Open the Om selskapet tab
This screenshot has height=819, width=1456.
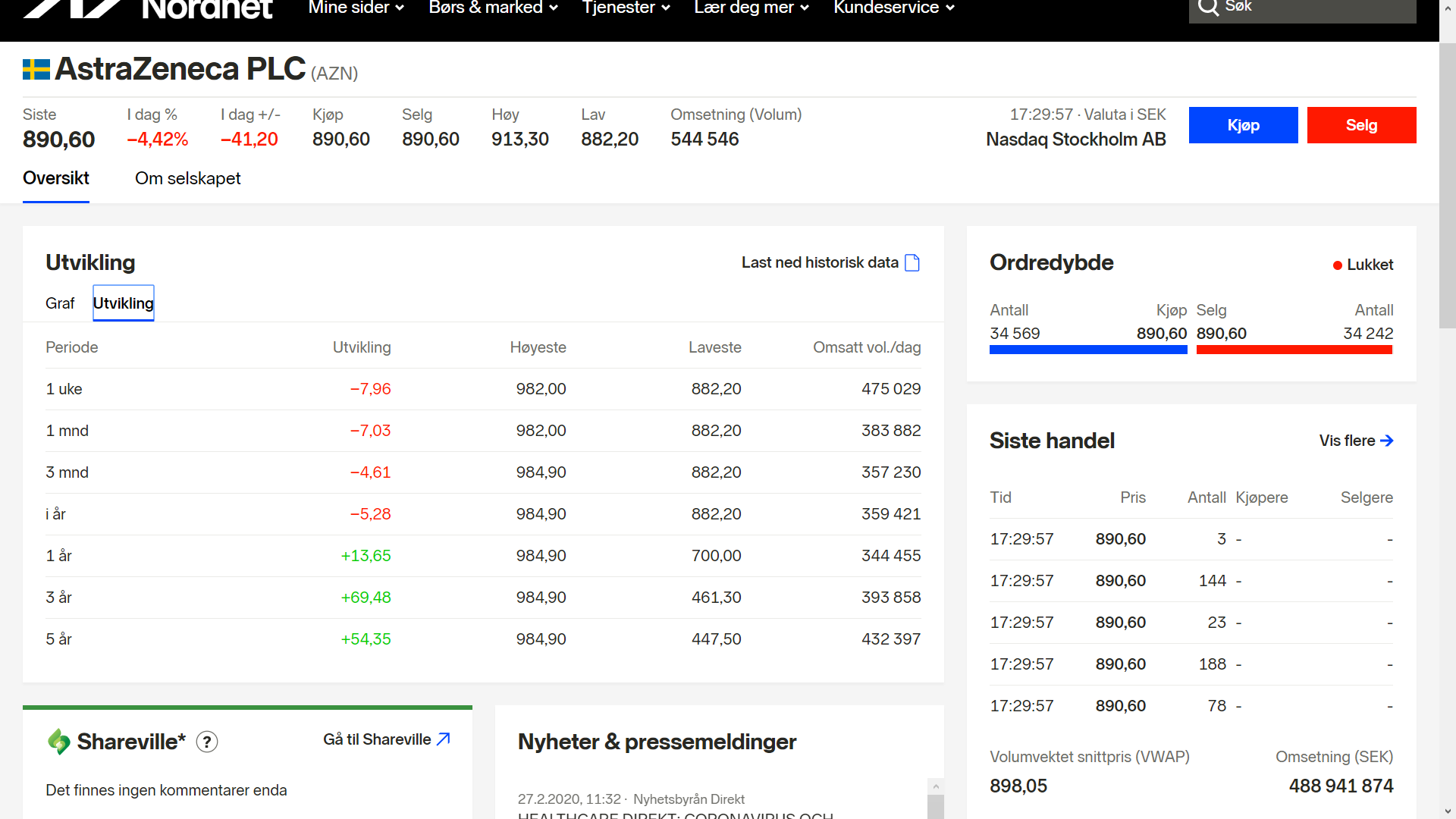click(x=187, y=178)
